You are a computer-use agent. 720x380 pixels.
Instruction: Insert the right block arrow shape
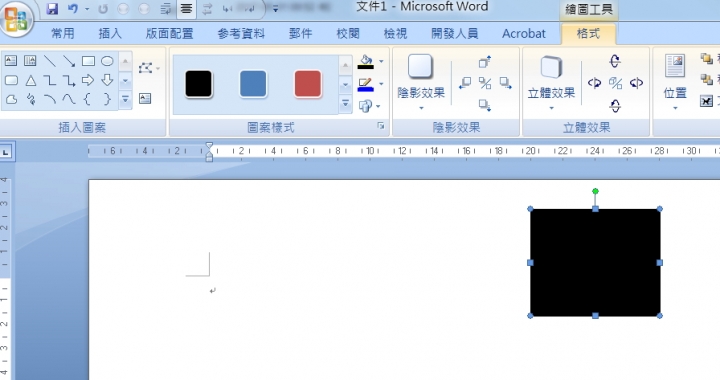pos(88,80)
